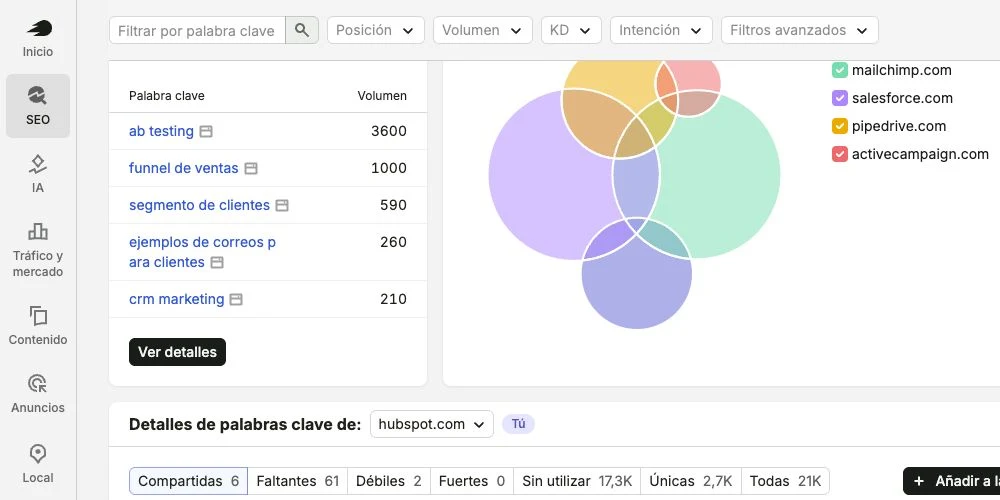Viewport: 1000px width, 500px height.
Task: Click the pipedrive.com legend label
Action: click(x=899, y=126)
